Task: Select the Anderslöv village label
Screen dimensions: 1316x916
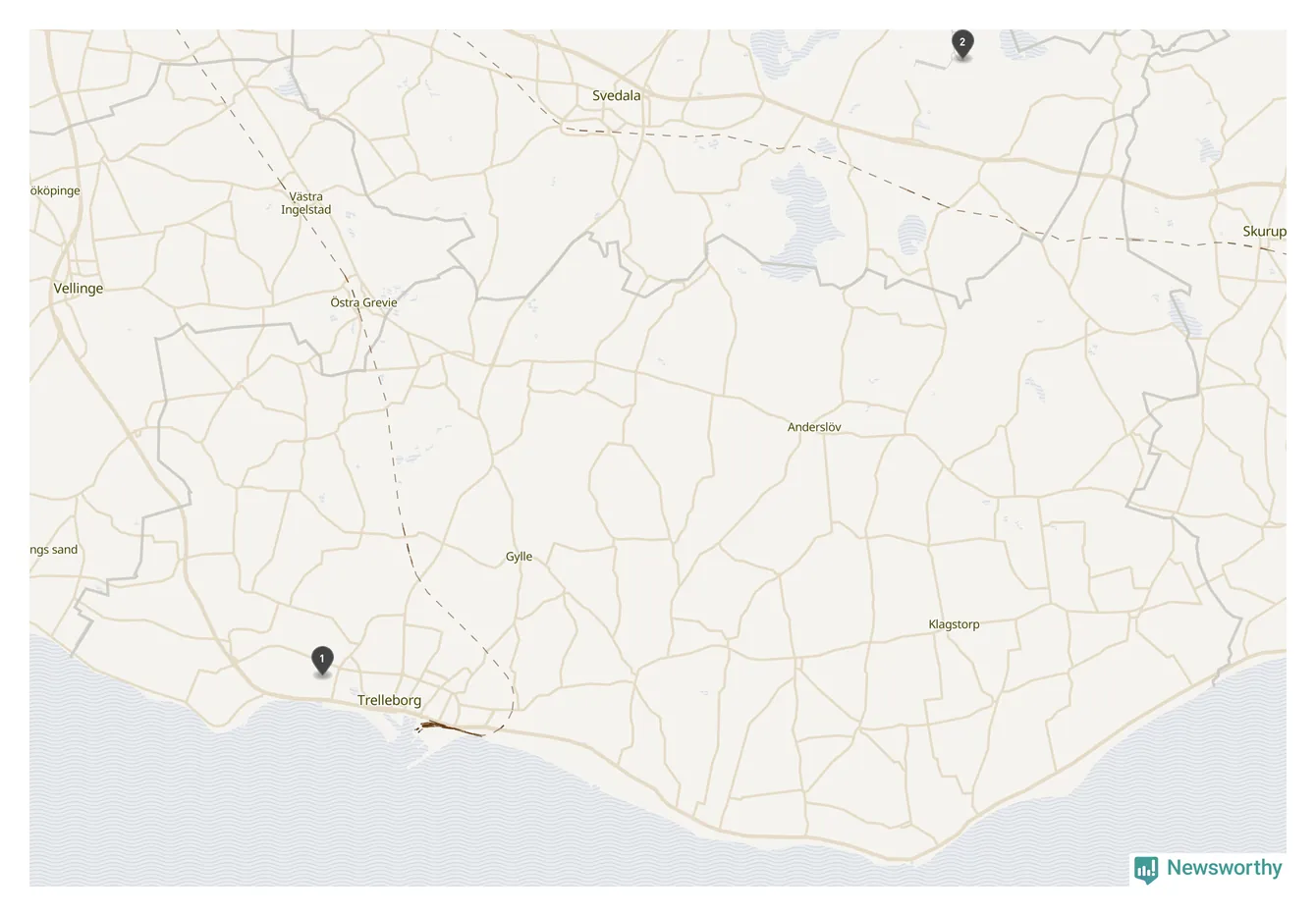Action: point(814,427)
